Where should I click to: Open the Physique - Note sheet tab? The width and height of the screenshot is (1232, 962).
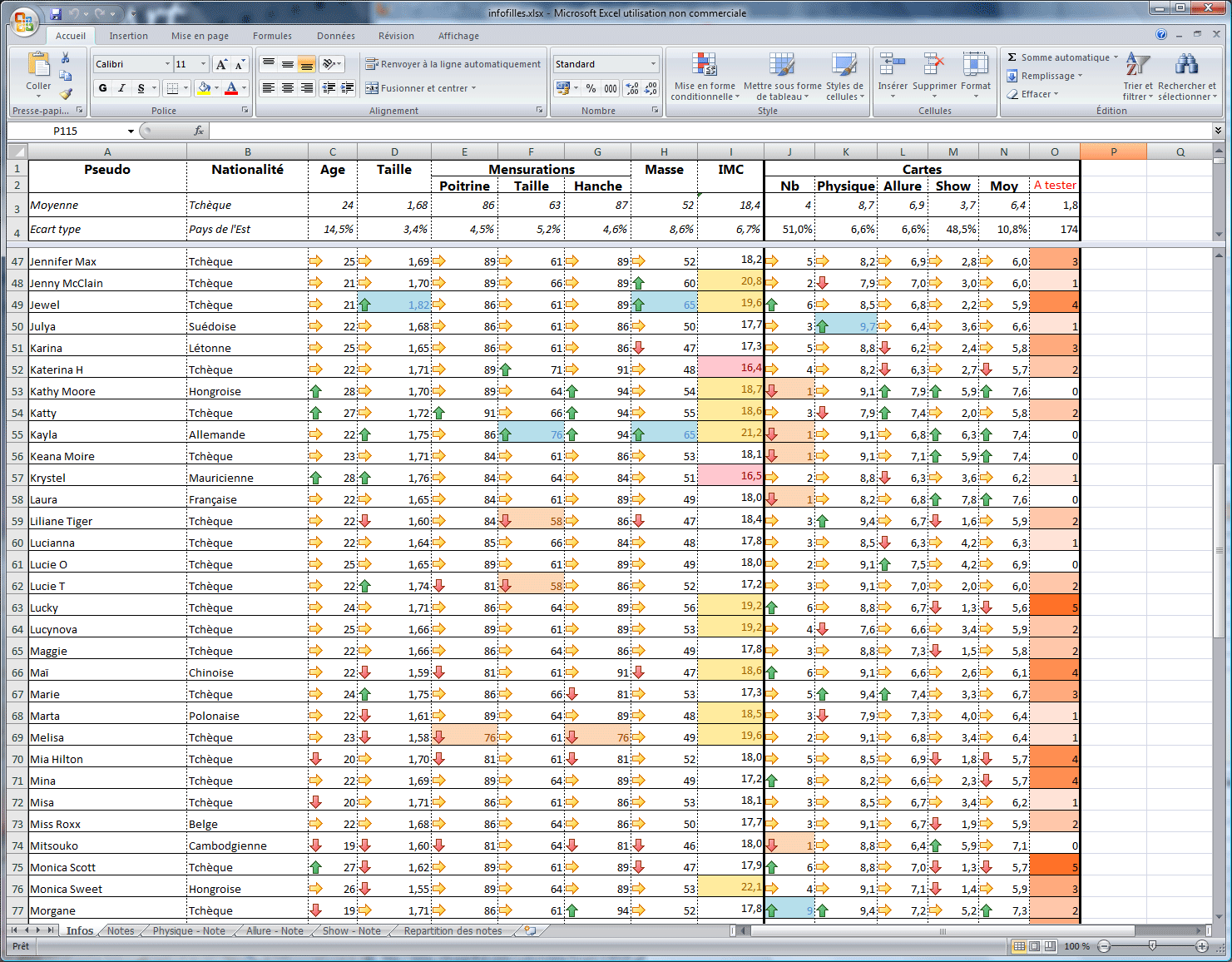click(189, 930)
